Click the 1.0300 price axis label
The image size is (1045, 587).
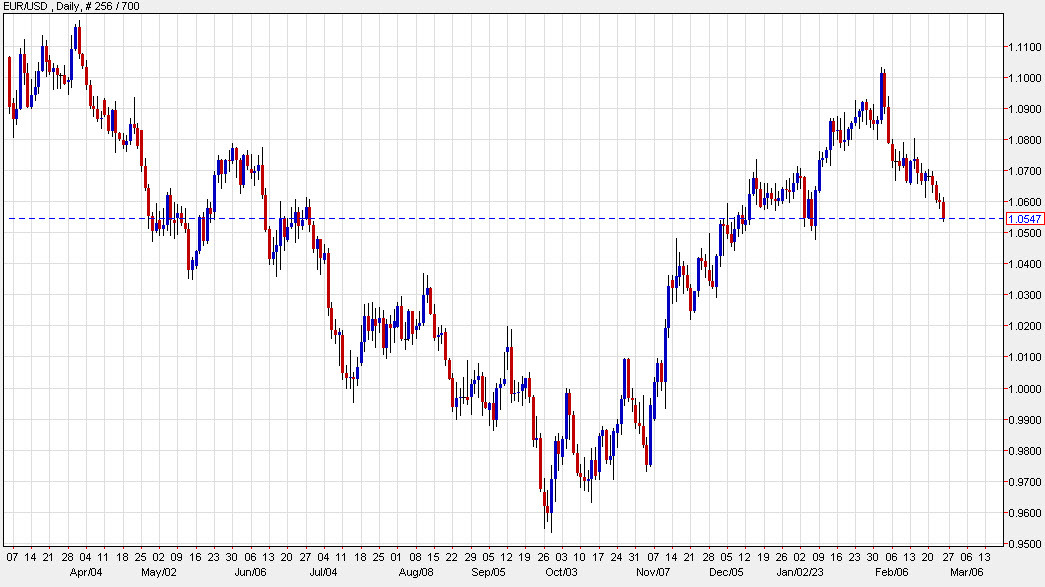pos(1025,295)
